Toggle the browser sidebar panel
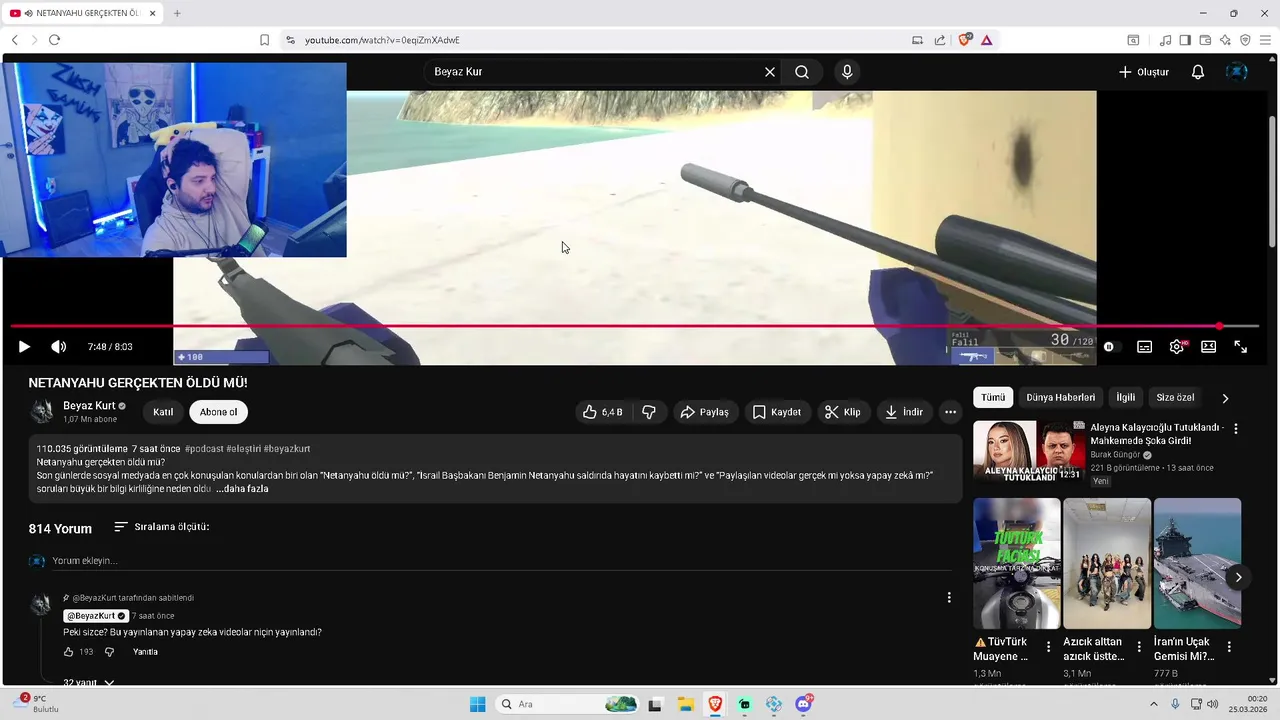The width and height of the screenshot is (1280, 720). click(1185, 40)
